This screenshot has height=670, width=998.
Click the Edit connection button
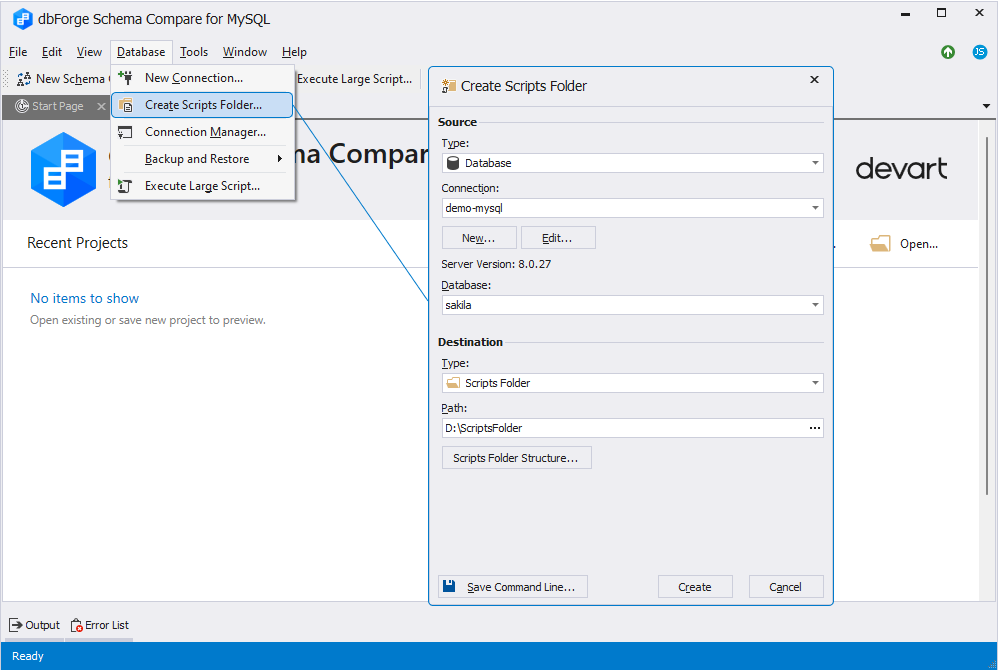tap(558, 238)
